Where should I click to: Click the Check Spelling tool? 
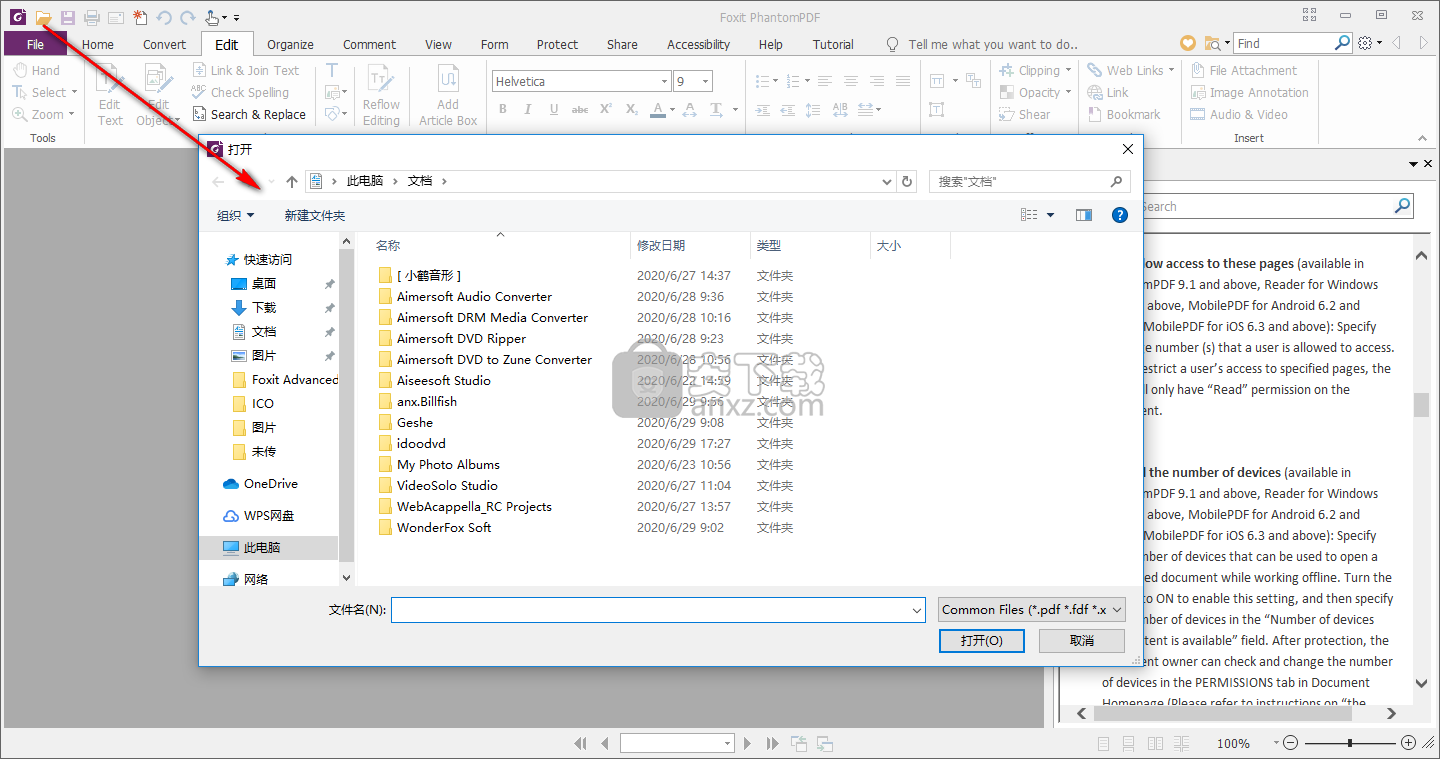click(240, 92)
